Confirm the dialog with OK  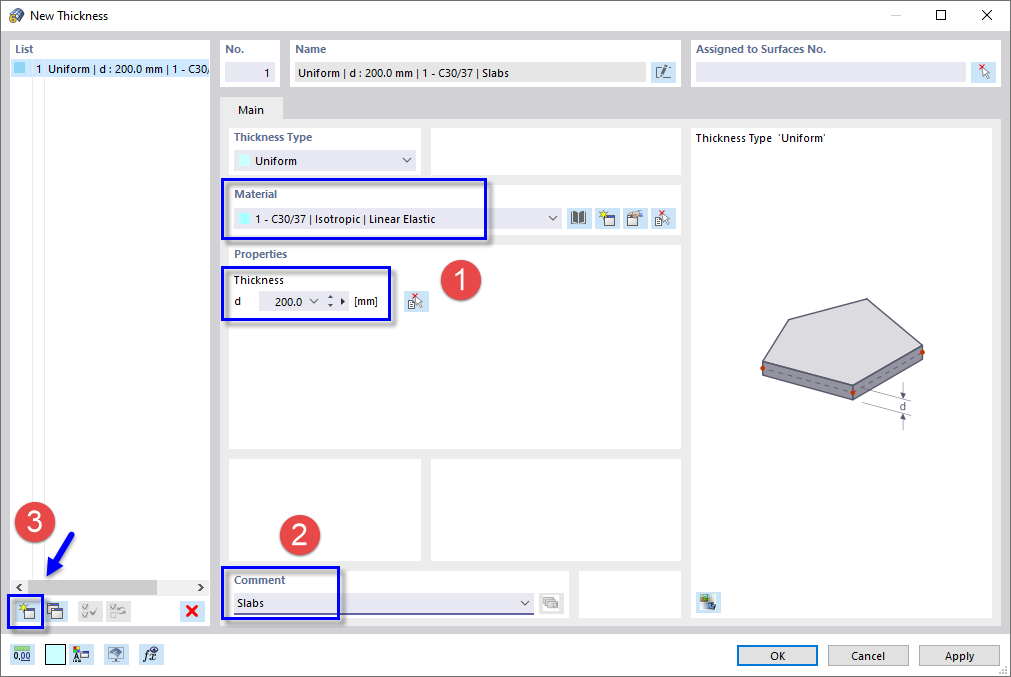click(777, 655)
